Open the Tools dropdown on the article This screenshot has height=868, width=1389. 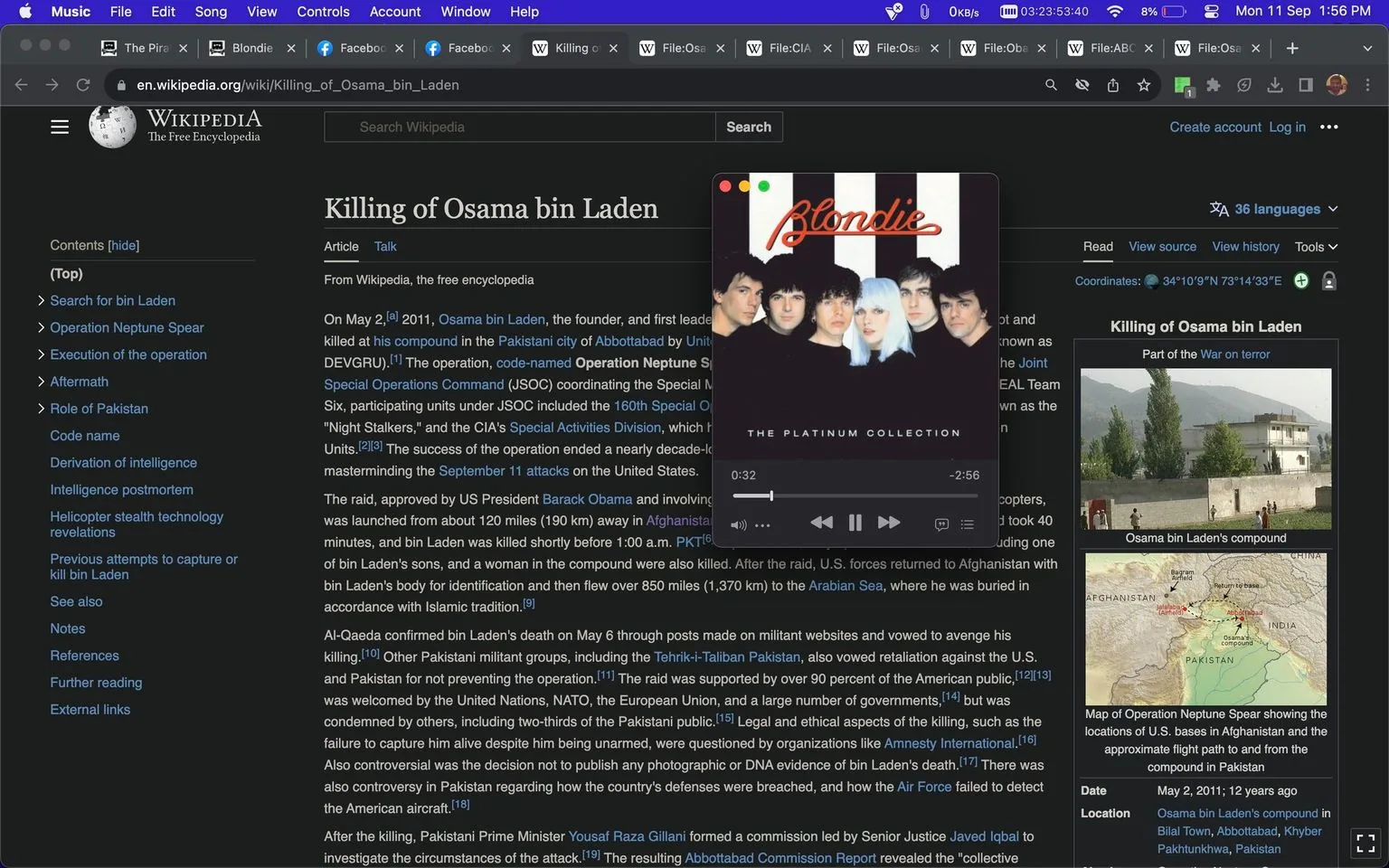coord(1315,246)
